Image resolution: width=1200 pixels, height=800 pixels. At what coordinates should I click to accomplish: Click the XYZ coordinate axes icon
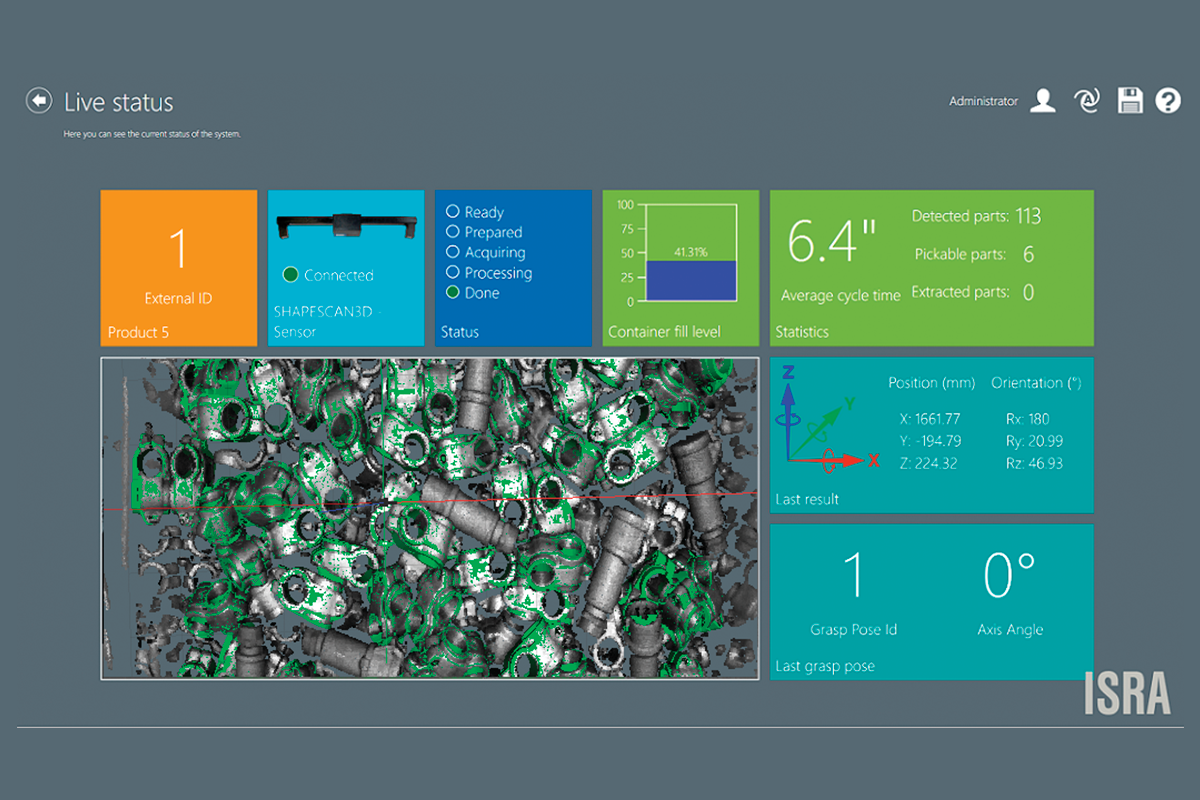(828, 417)
